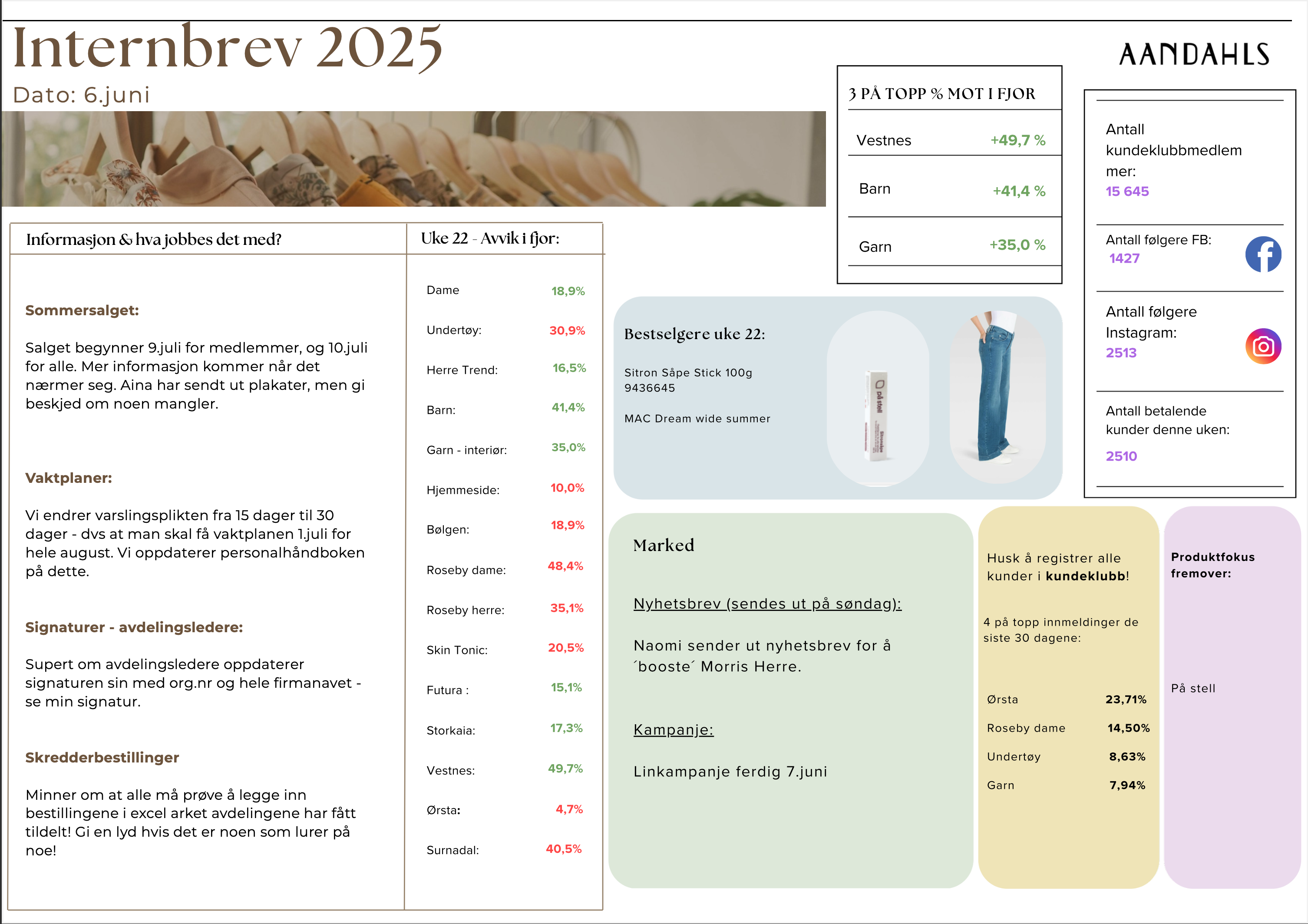Select the Sommersalget section heading
Screen dimensions: 1308x924
click(x=82, y=310)
